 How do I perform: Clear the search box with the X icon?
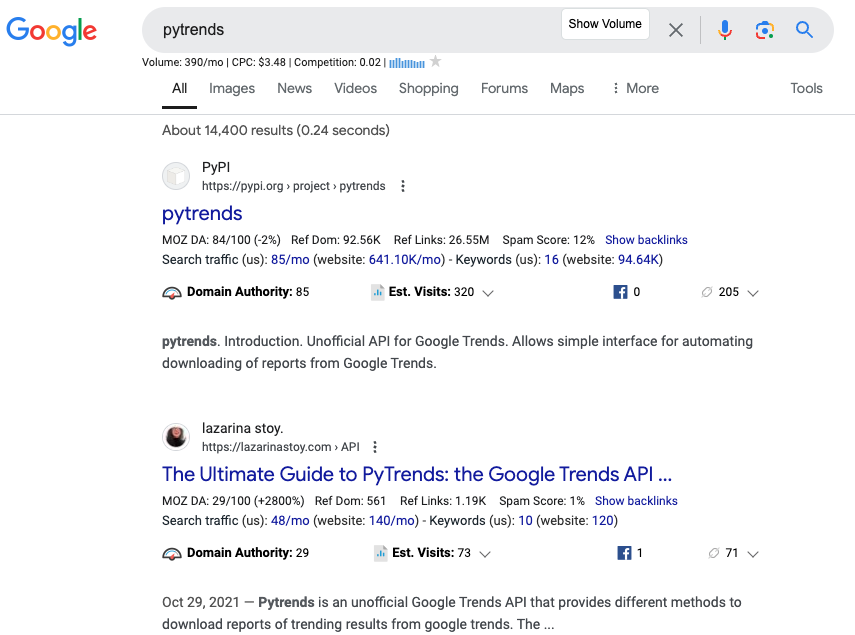pos(676,30)
